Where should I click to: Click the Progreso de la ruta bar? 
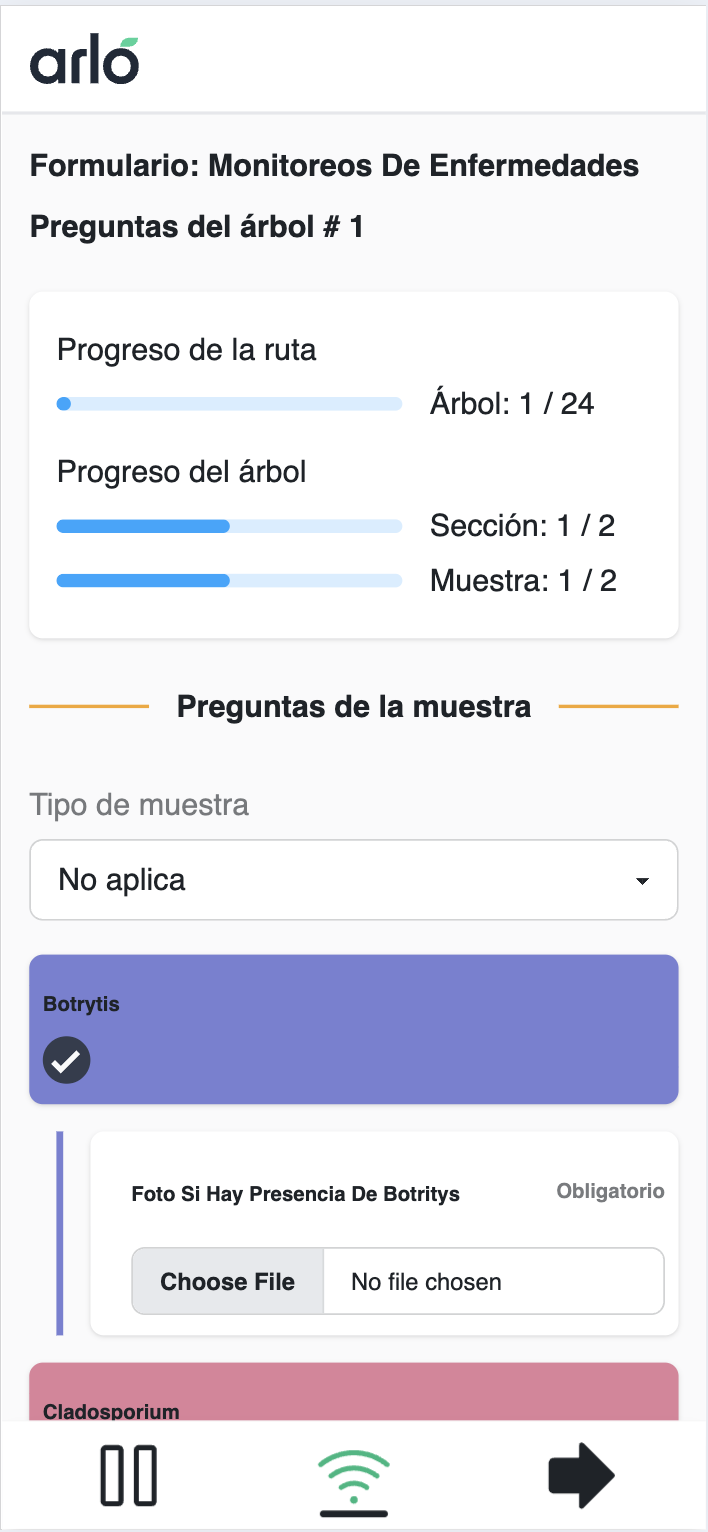tap(229, 404)
